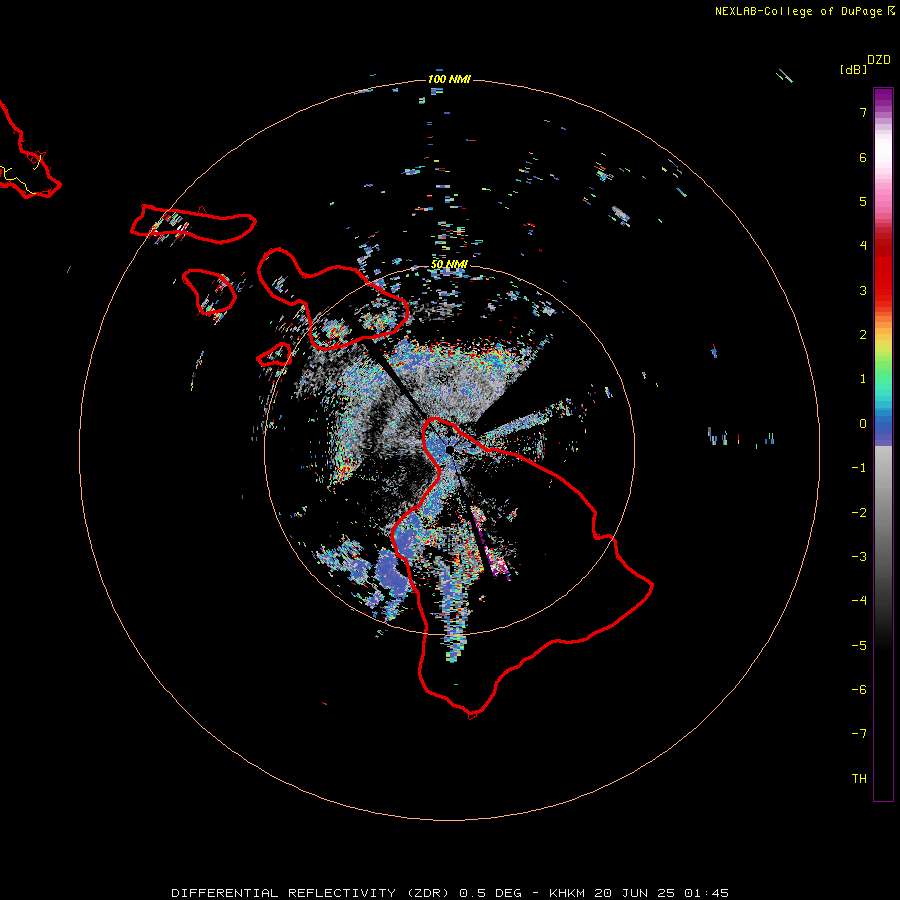Screen dimensions: 900x900
Task: Click the -1 value on color scale
Action: (x=859, y=468)
